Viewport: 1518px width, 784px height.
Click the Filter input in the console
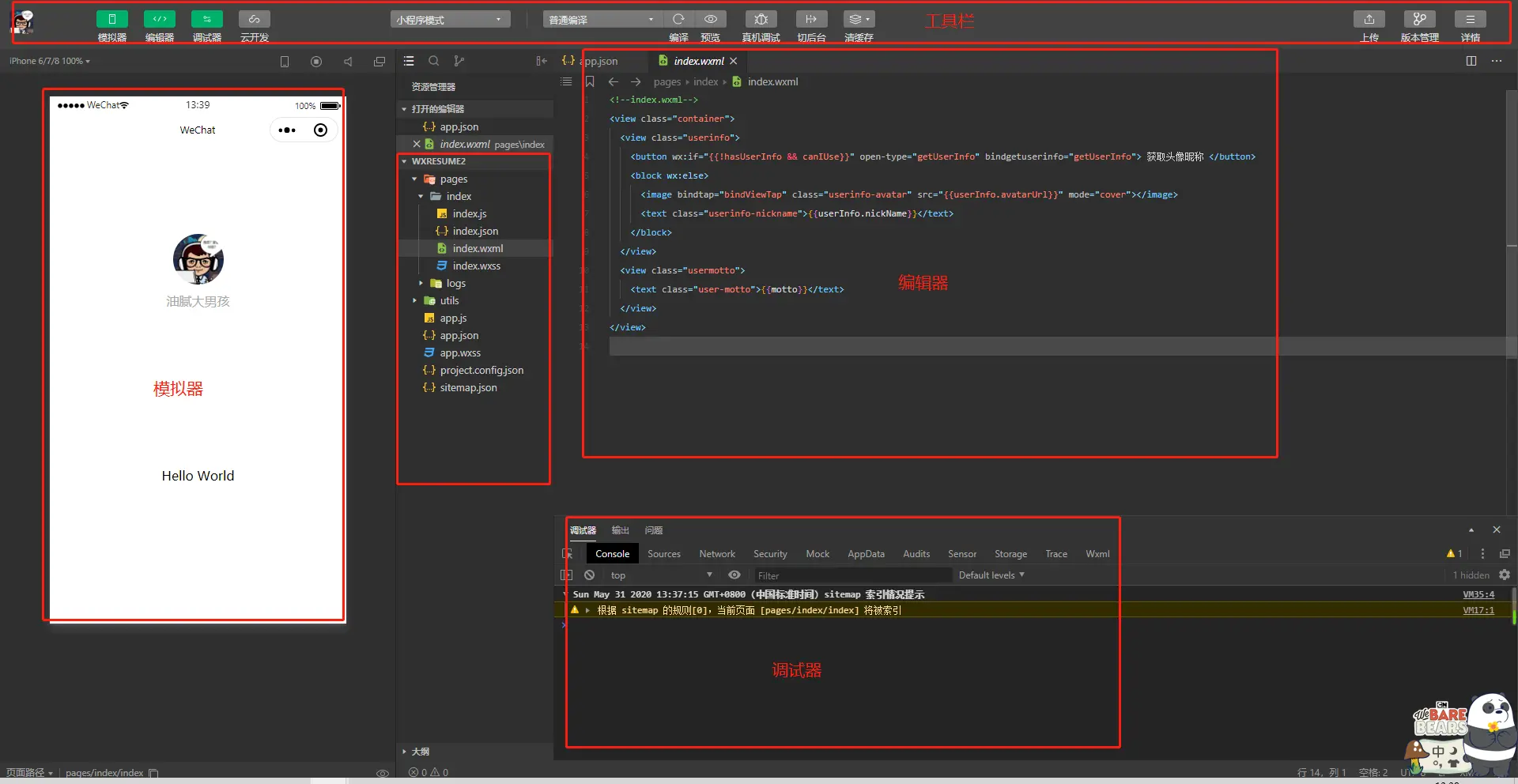(852, 575)
